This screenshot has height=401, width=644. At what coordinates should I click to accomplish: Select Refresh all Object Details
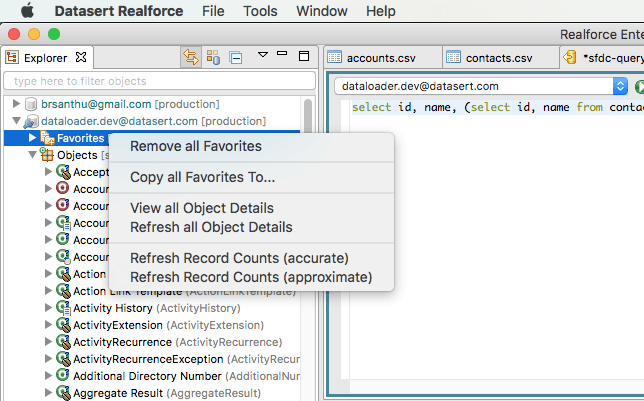coord(251,227)
